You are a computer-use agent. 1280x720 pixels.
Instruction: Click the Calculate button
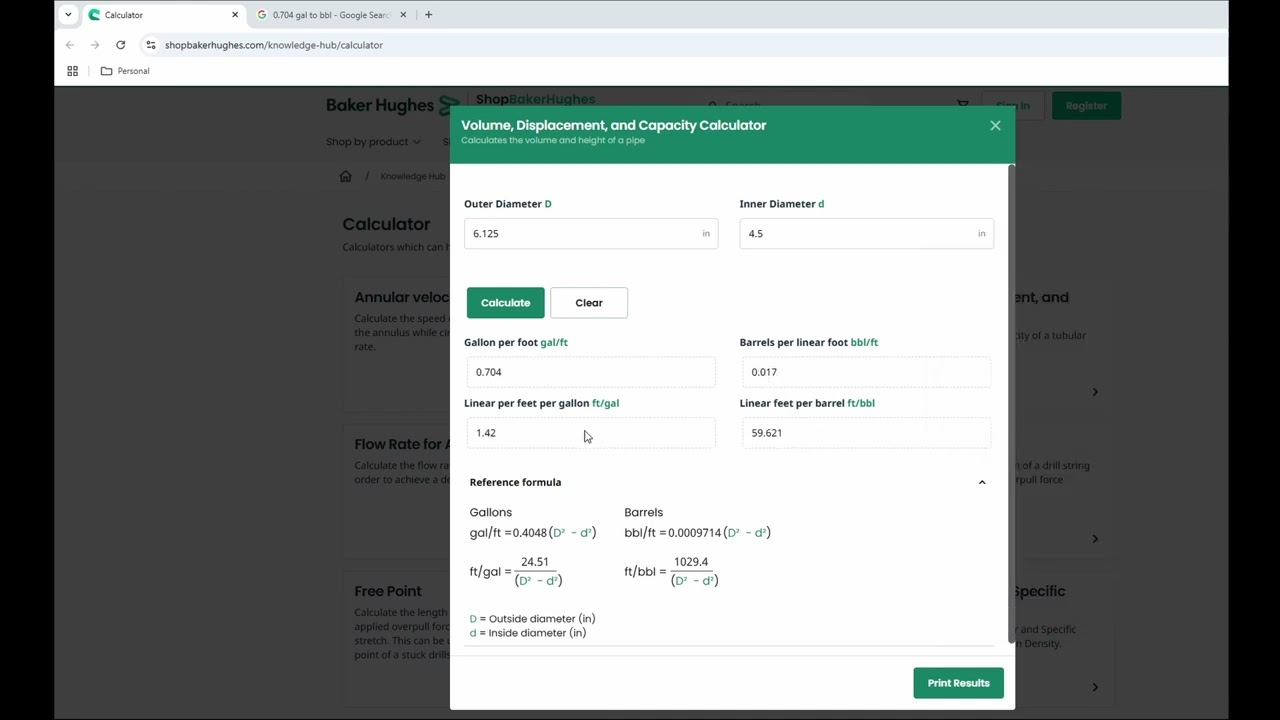coord(505,303)
